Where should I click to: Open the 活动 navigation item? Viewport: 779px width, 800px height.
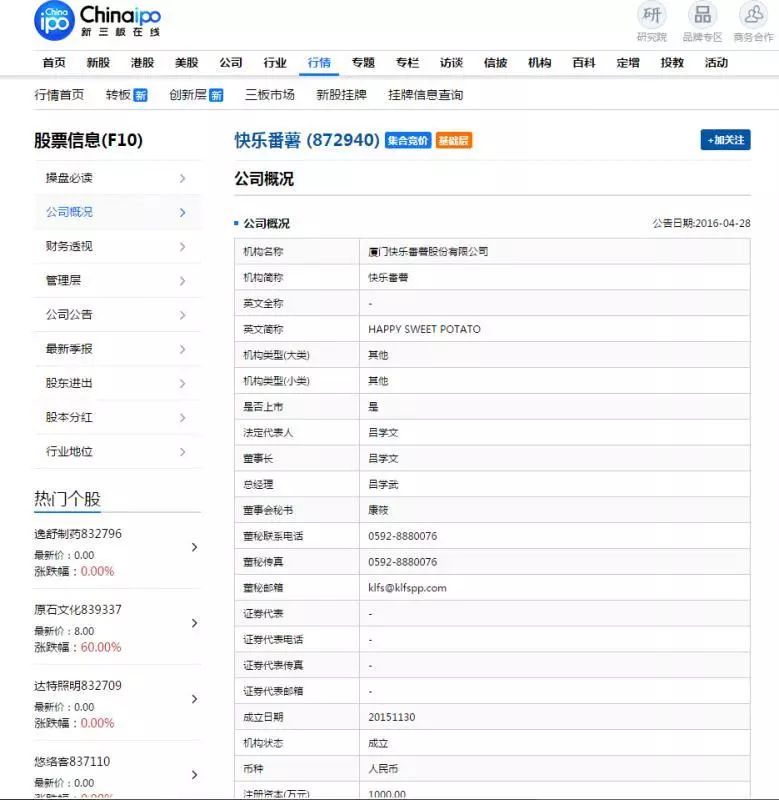click(716, 63)
